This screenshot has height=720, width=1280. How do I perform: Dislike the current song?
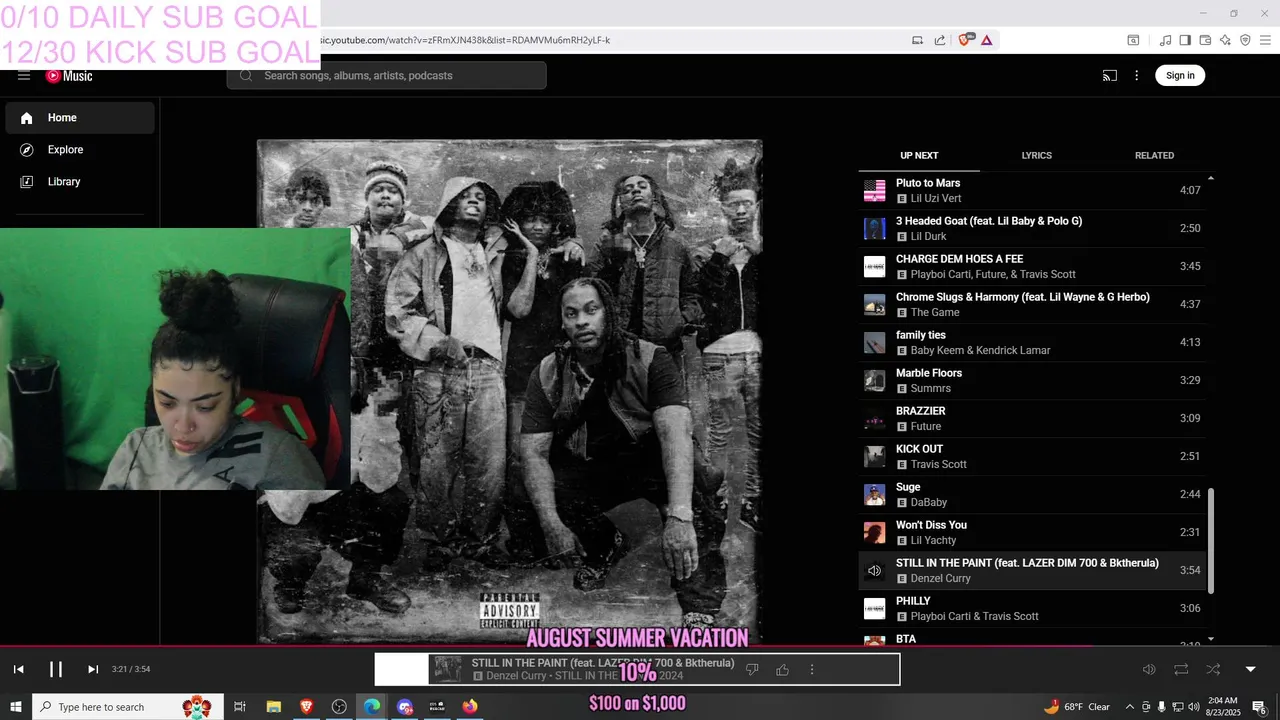752,669
